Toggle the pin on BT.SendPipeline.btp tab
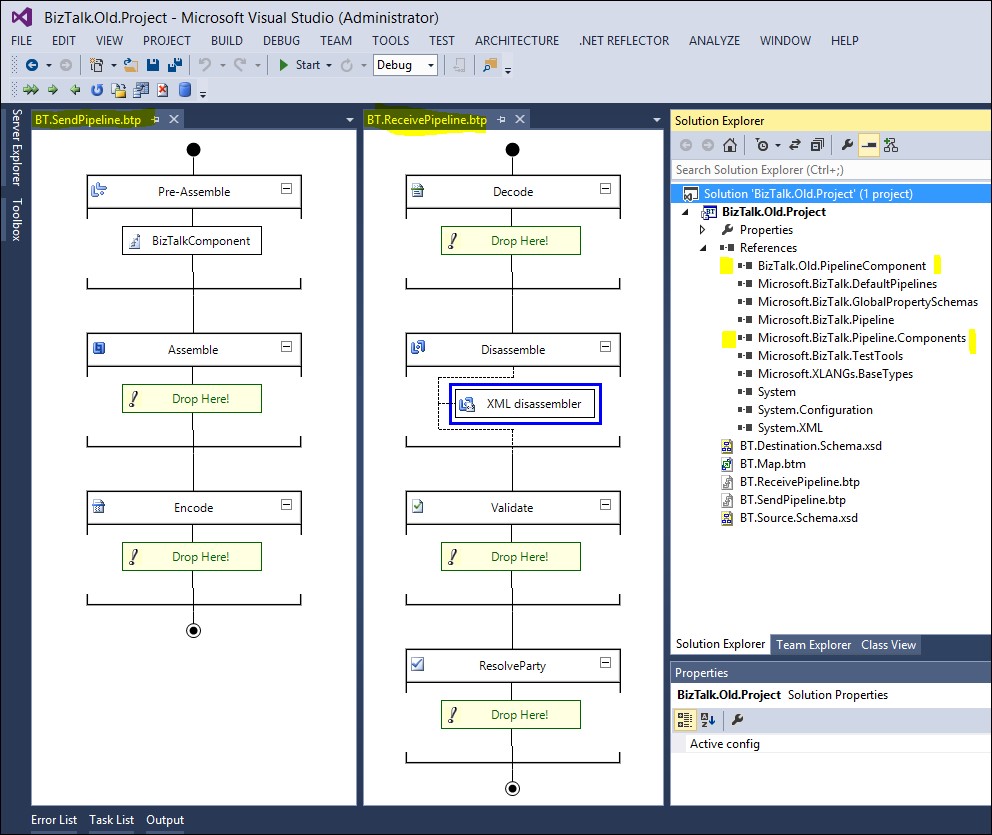The height and width of the screenshot is (835, 992). (155, 119)
